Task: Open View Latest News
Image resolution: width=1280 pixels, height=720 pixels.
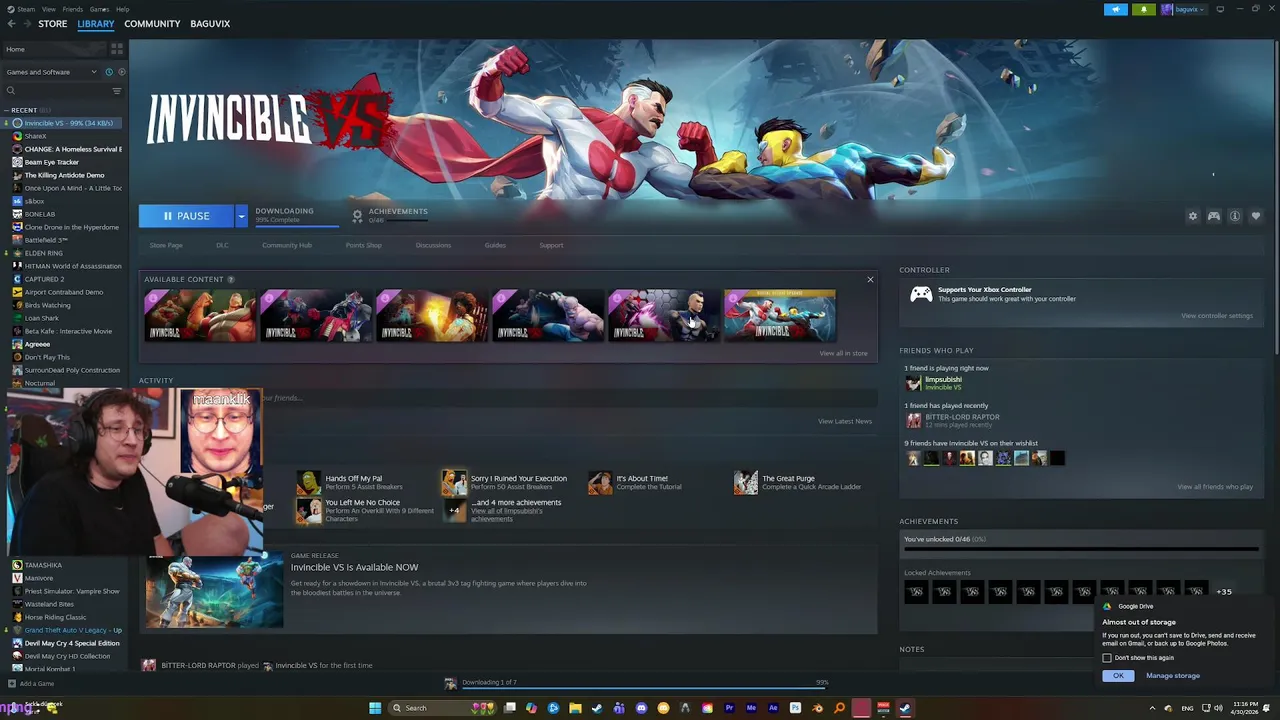Action: pos(845,421)
